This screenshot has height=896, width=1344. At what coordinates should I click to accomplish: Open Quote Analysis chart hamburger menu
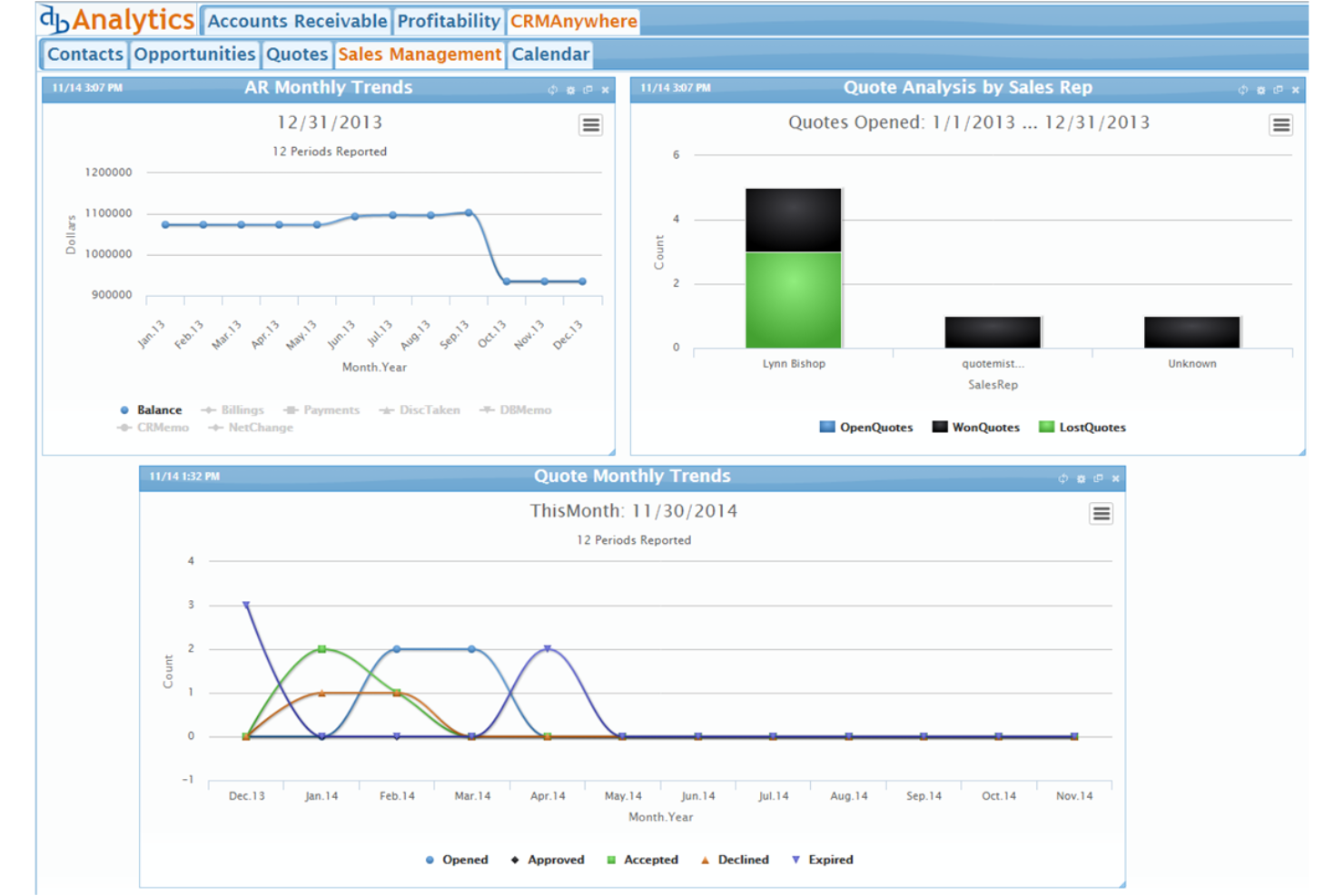click(1281, 125)
